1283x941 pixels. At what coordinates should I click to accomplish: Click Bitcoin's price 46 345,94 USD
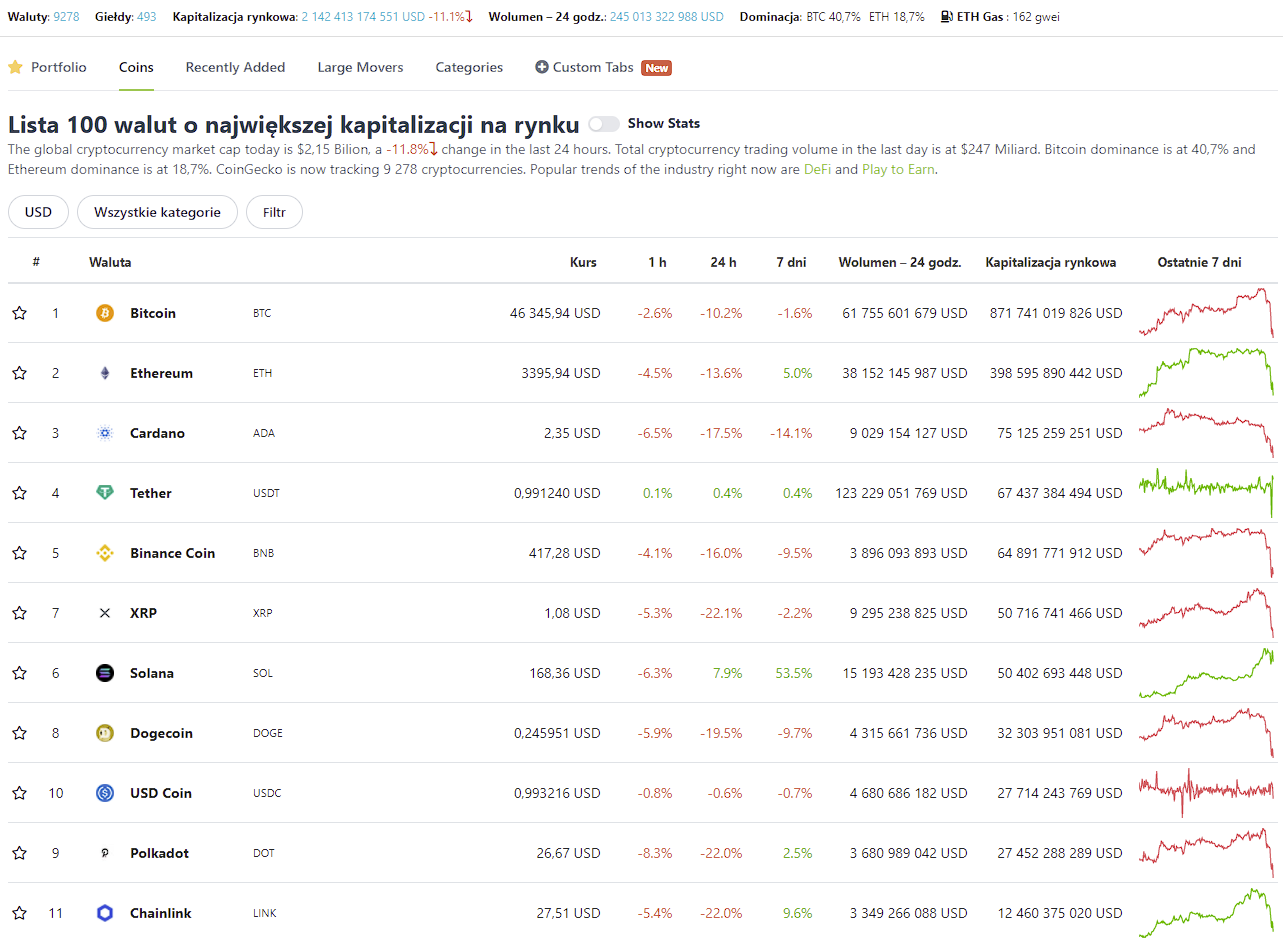[x=555, y=313]
